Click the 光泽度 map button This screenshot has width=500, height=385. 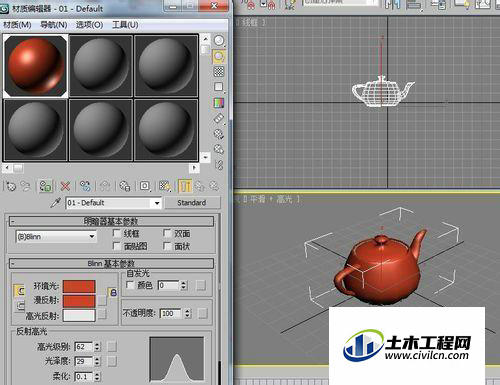coord(112,361)
